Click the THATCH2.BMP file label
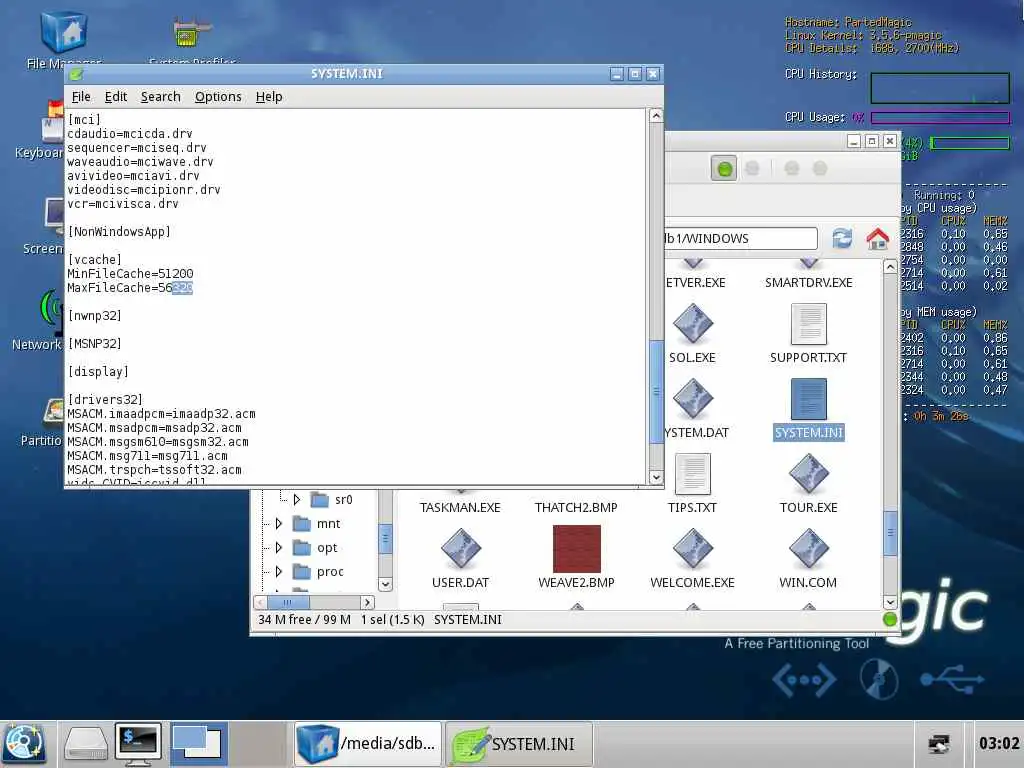Image resolution: width=1024 pixels, height=768 pixels. pos(576,507)
